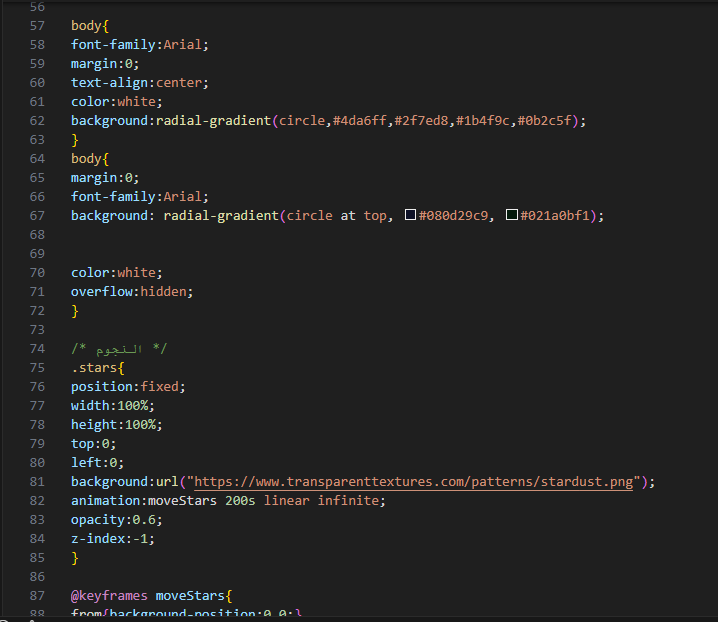Click 'overflow:hidden;' on line 71
Viewport: 718px width, 622px height.
132,292
